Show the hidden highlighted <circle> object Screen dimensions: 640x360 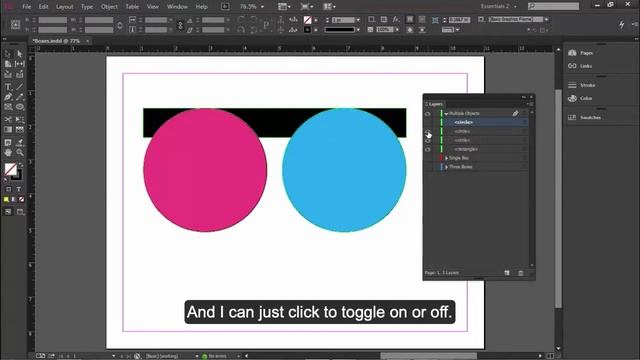tap(428, 122)
